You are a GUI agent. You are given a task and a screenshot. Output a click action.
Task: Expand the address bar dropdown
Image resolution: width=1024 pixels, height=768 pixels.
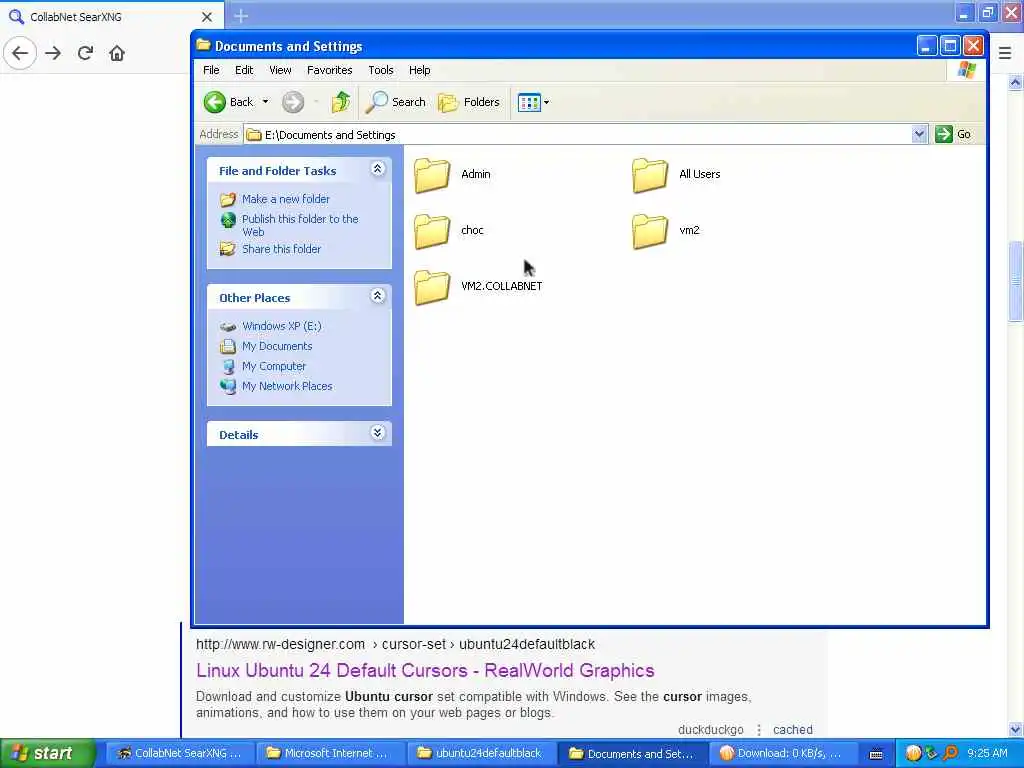[x=919, y=135]
